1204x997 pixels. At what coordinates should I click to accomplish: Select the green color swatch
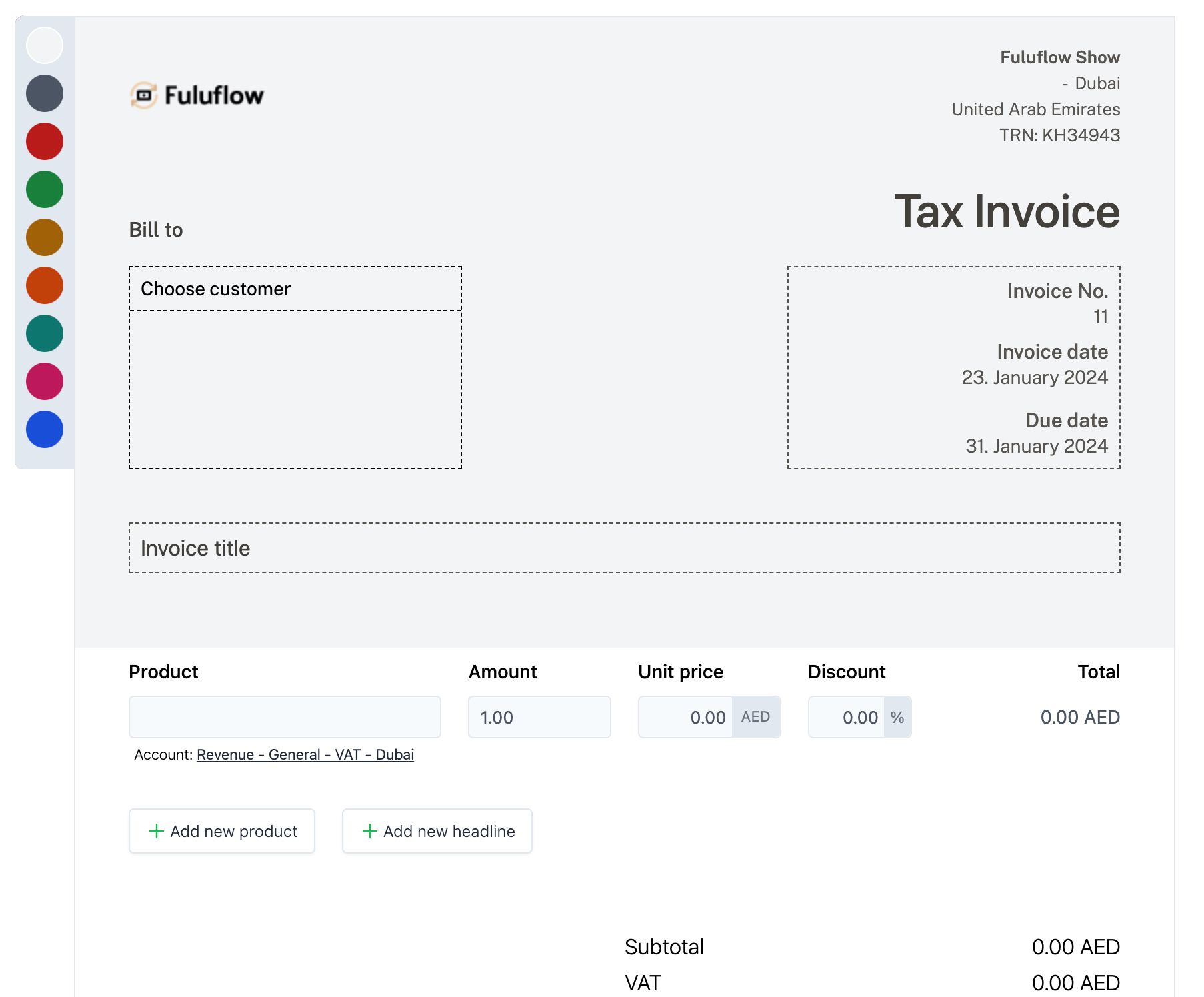pos(45,189)
